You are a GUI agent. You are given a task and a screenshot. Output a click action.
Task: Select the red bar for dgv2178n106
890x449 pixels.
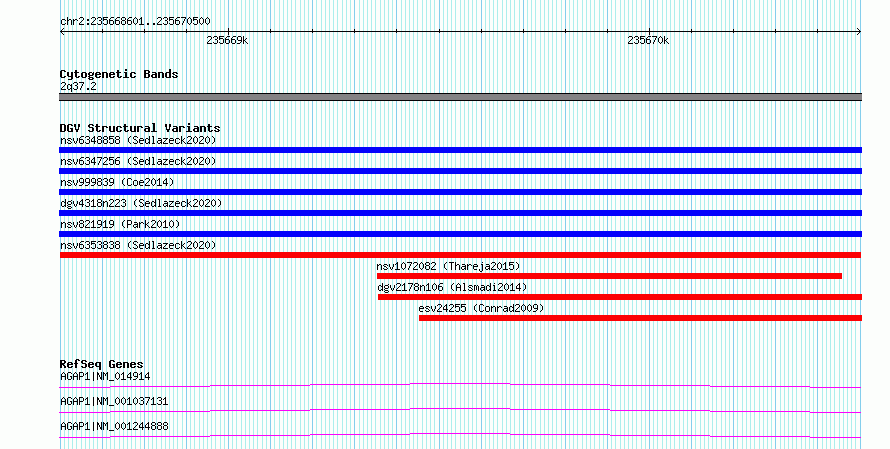(620, 297)
